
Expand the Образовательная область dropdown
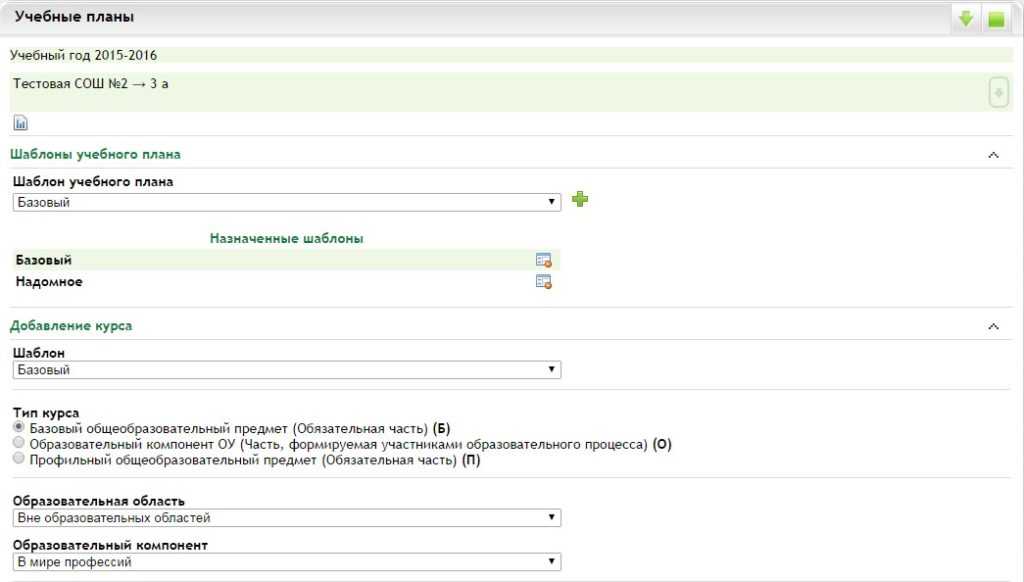287,518
